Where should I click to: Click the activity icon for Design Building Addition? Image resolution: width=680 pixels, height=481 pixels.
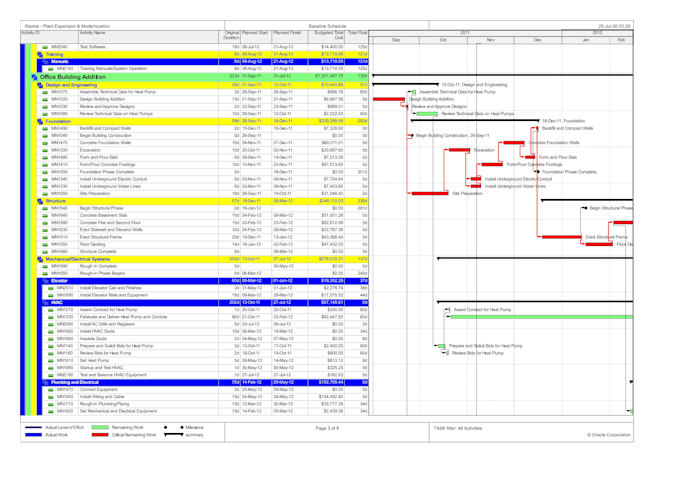pos(45,99)
